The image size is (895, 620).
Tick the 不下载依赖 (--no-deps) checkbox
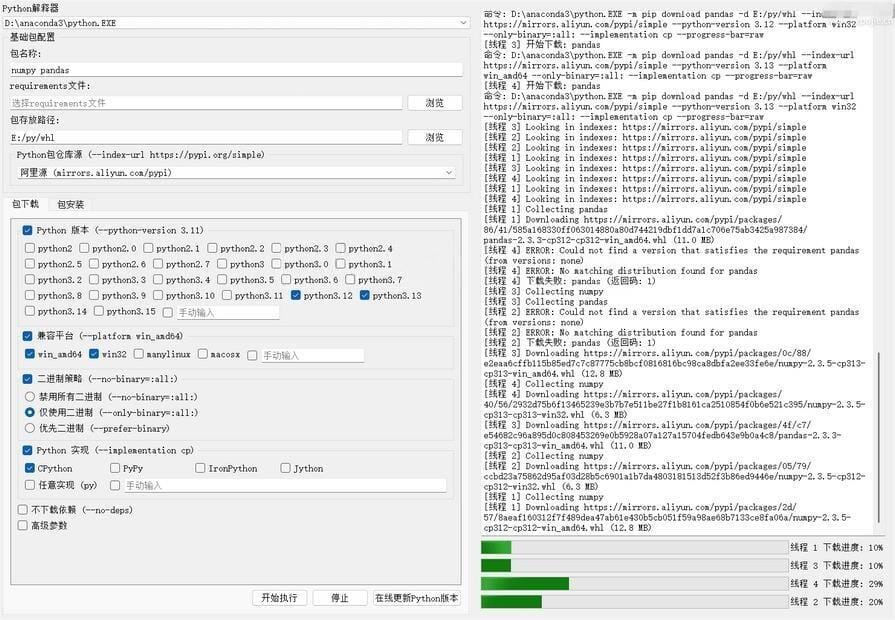click(x=23, y=509)
